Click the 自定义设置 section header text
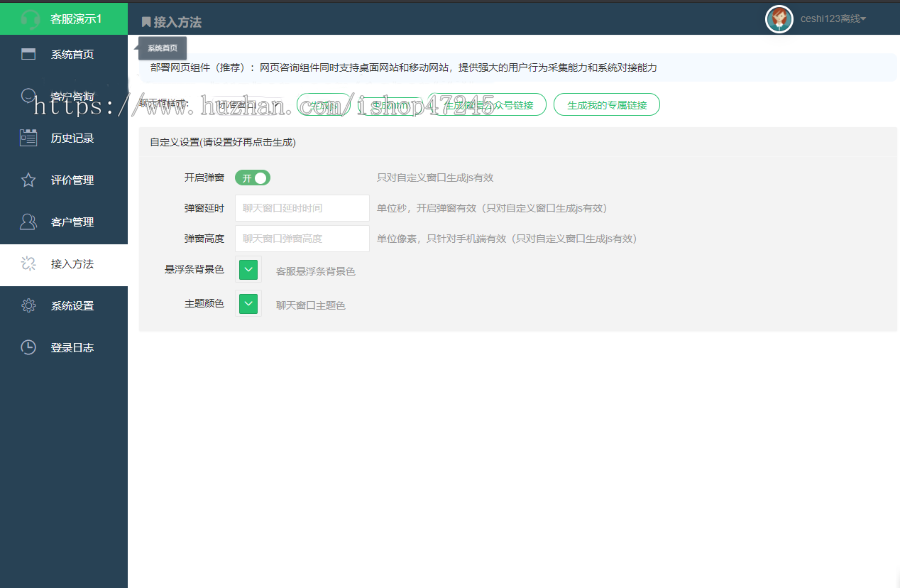 (223, 142)
